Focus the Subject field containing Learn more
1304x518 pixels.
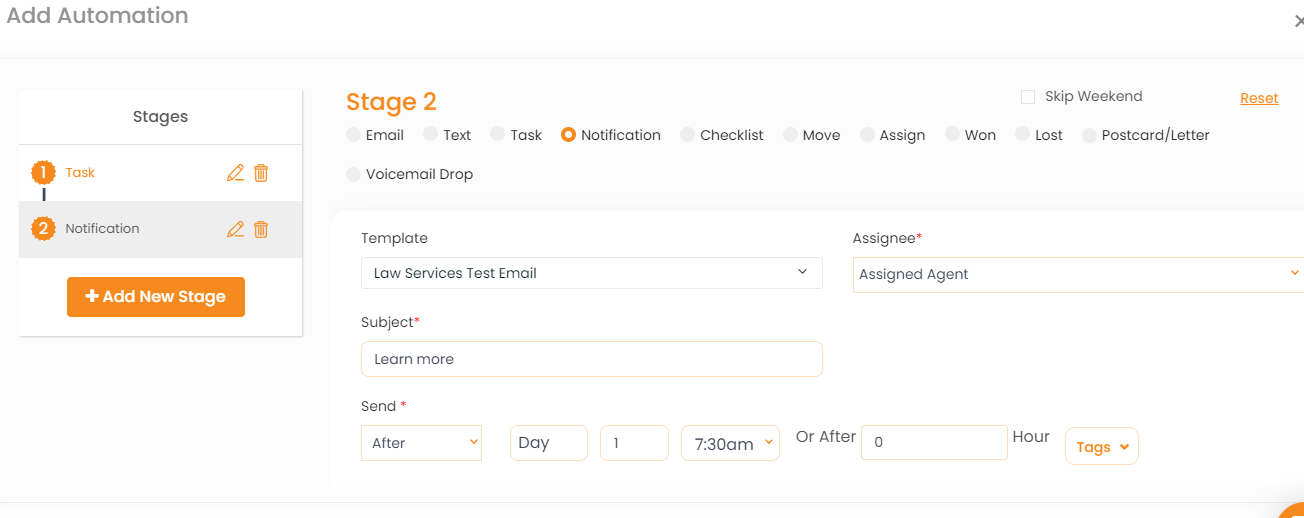592,359
